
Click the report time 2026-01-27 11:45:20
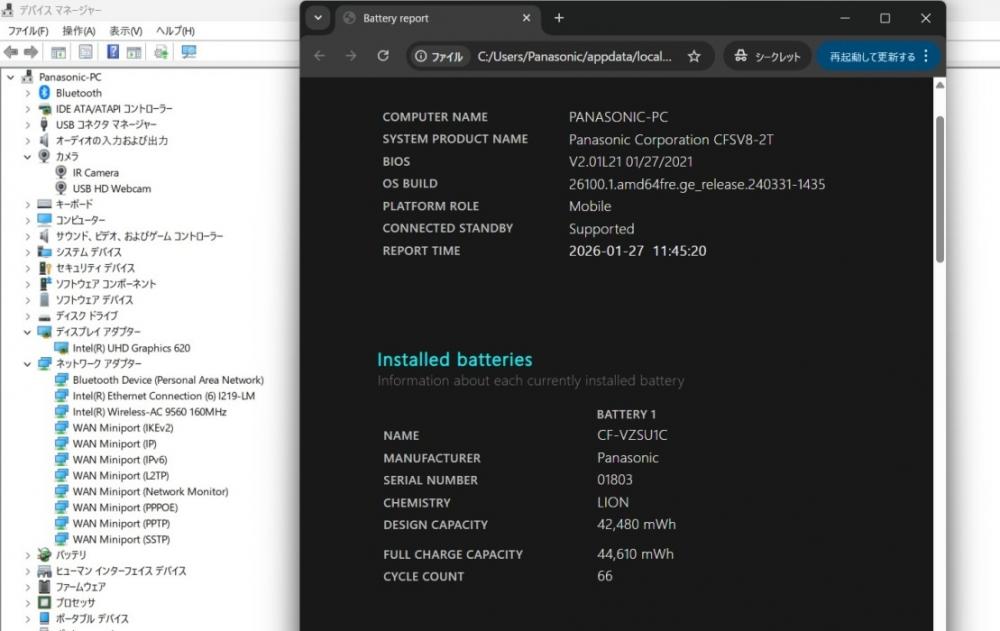coord(637,251)
